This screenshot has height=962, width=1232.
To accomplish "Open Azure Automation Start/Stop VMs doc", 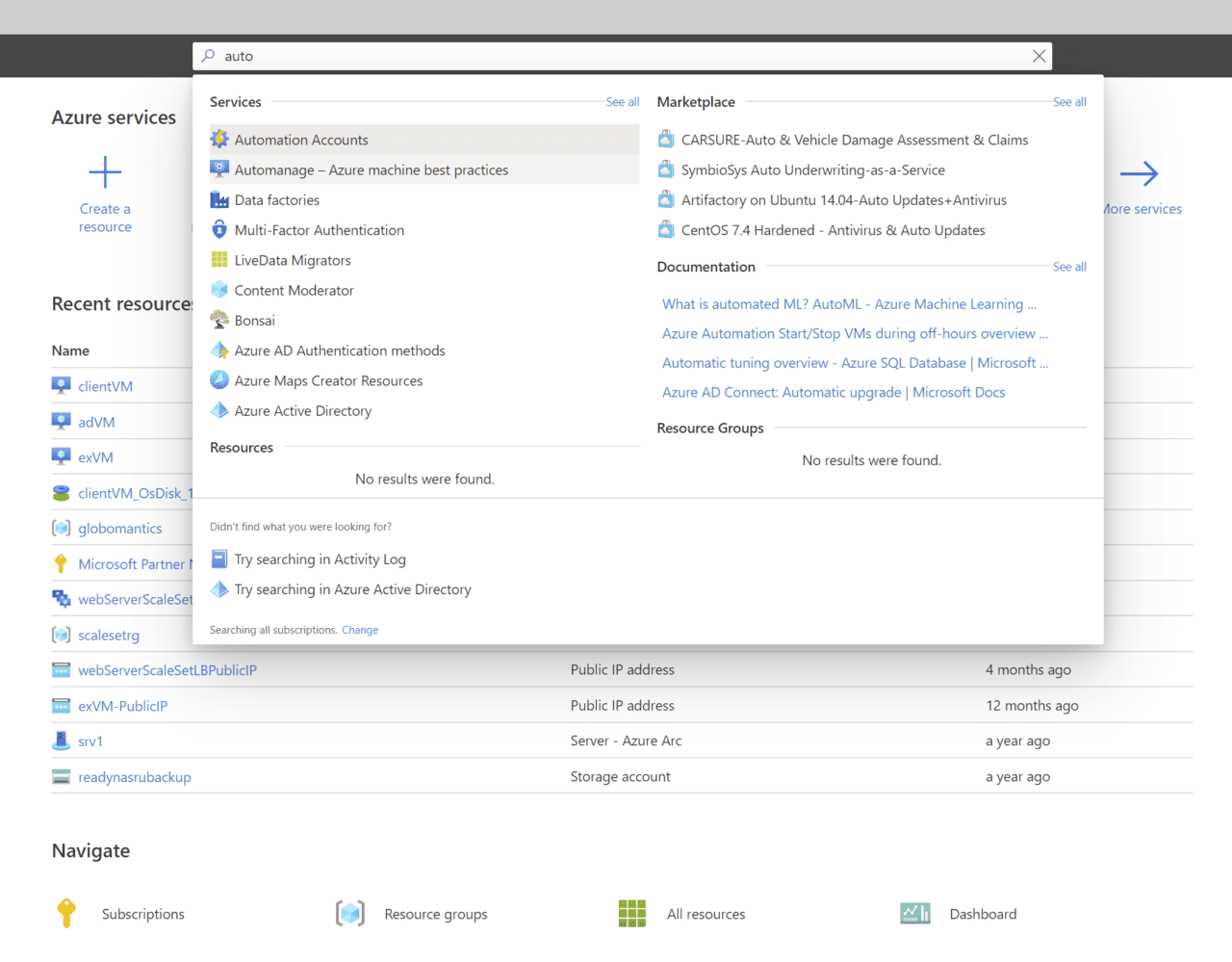I will pyautogui.click(x=855, y=333).
